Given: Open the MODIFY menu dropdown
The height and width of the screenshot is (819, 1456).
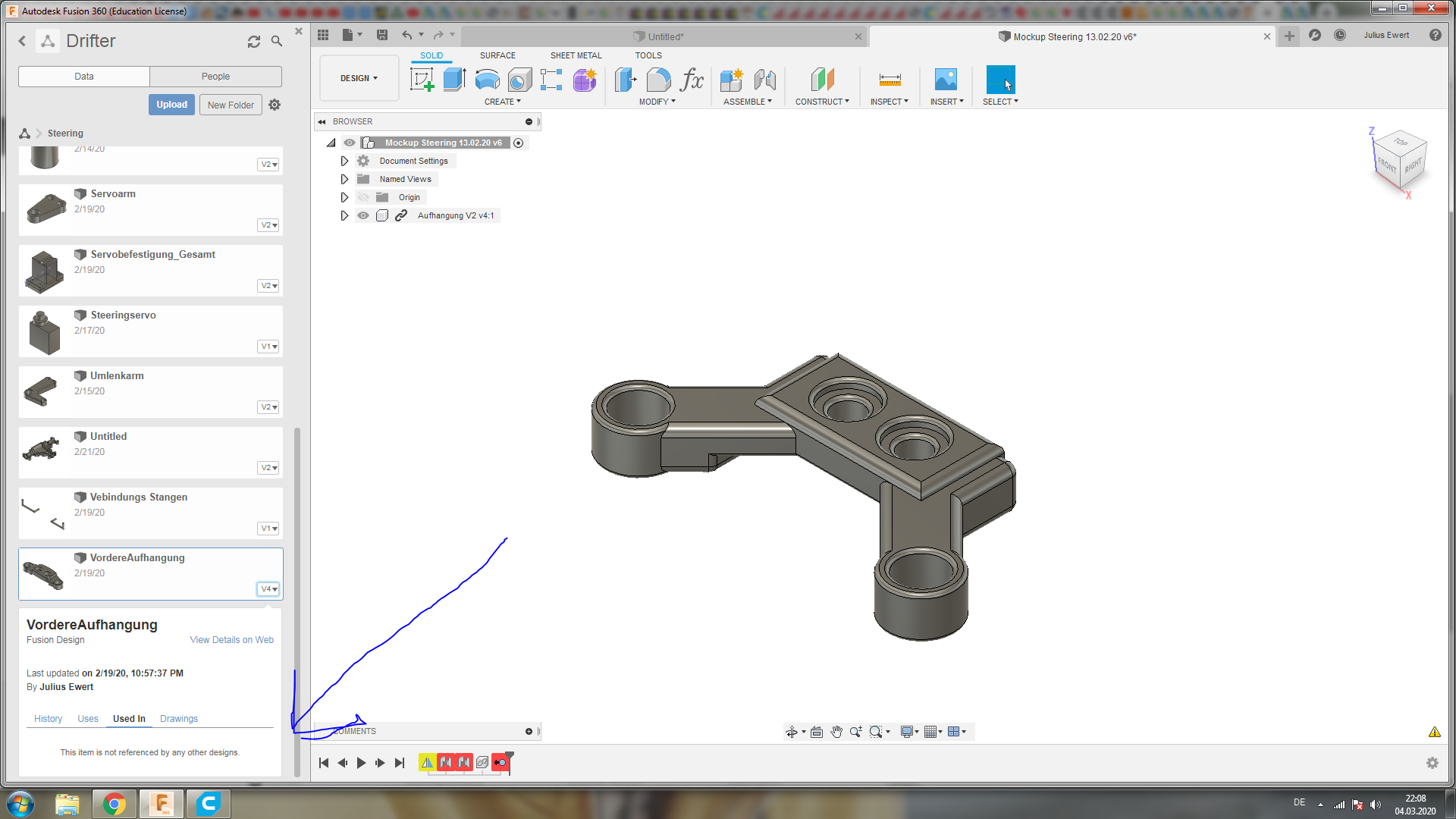Looking at the screenshot, I should (x=657, y=102).
